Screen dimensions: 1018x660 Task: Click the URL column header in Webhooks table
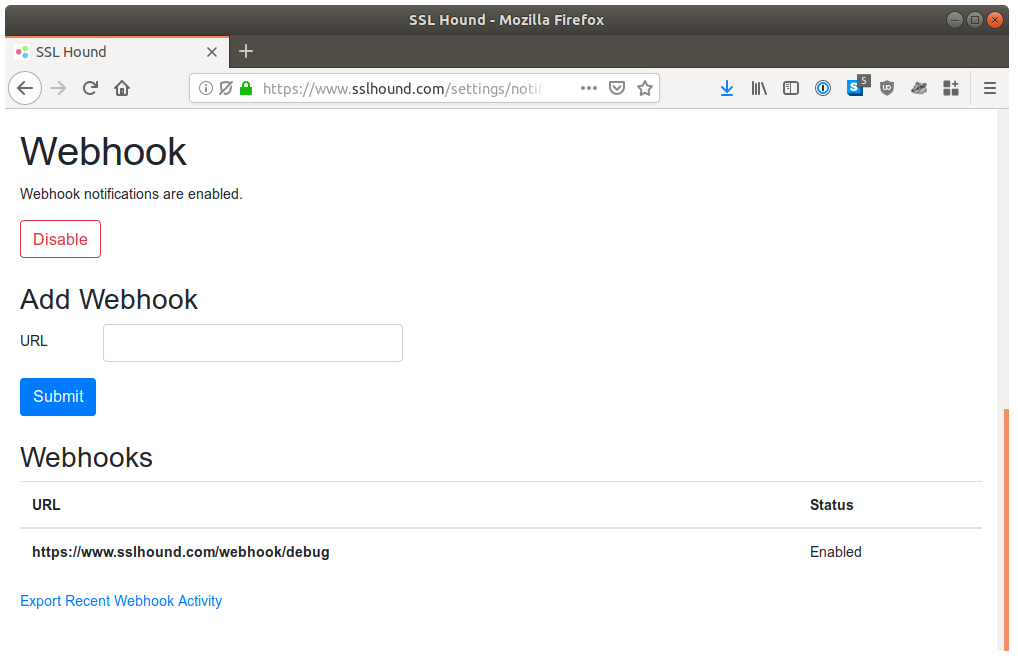pyautogui.click(x=46, y=505)
